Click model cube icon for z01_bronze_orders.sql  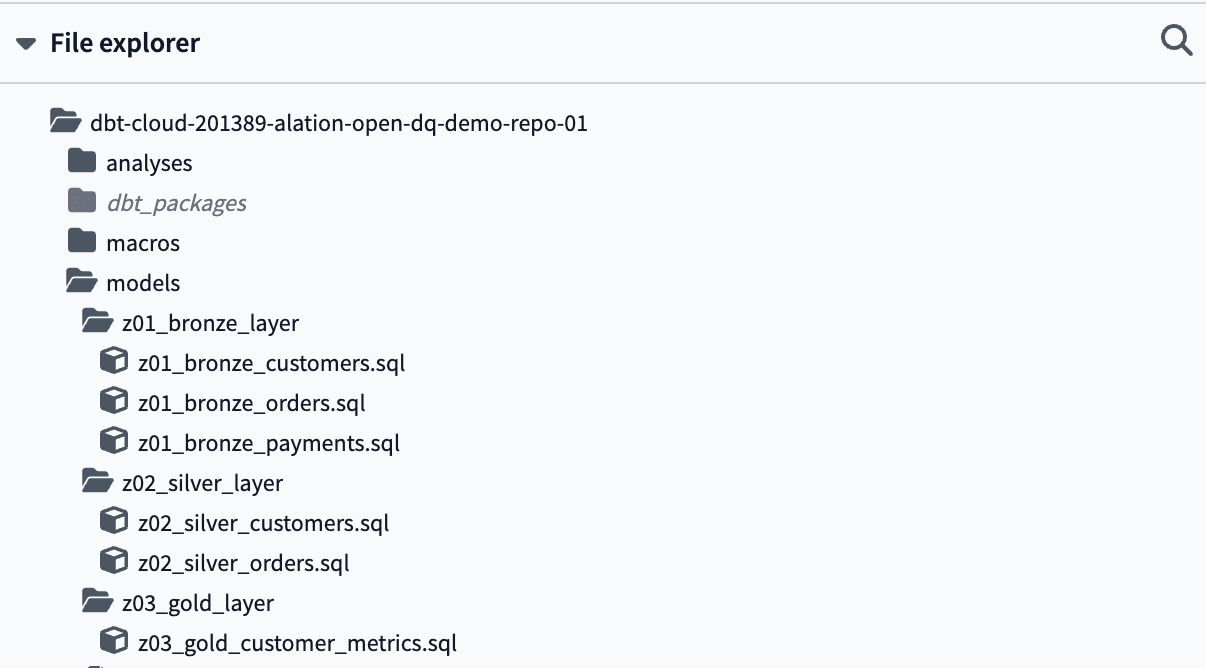114,402
